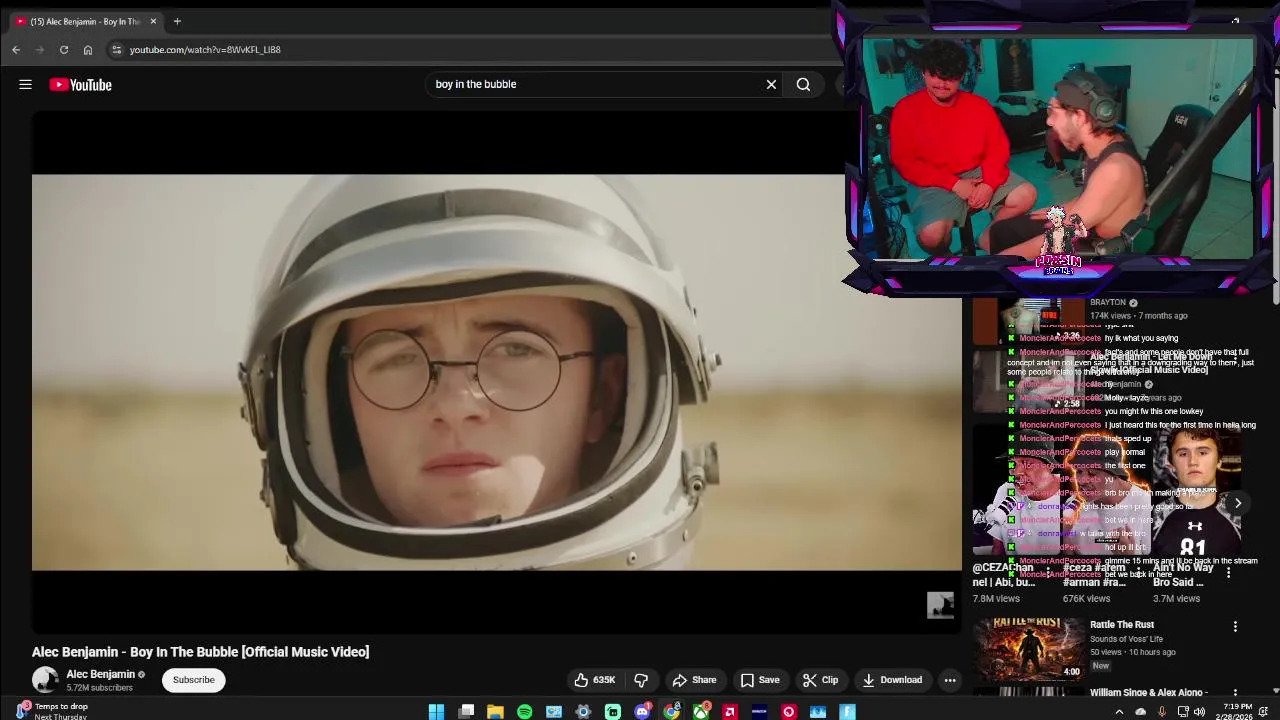Image resolution: width=1280 pixels, height=720 pixels.
Task: Open the Settings gear in taskbar
Action: 583,712
